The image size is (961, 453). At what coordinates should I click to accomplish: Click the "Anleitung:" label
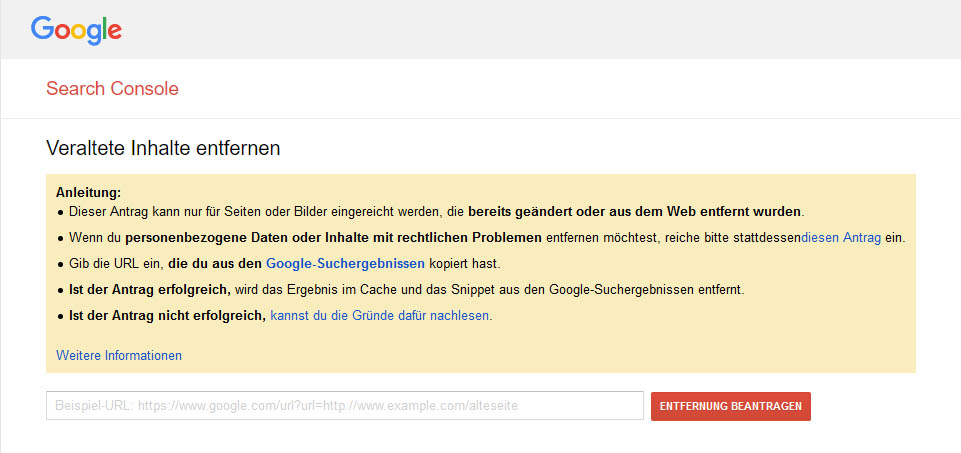tap(88, 192)
